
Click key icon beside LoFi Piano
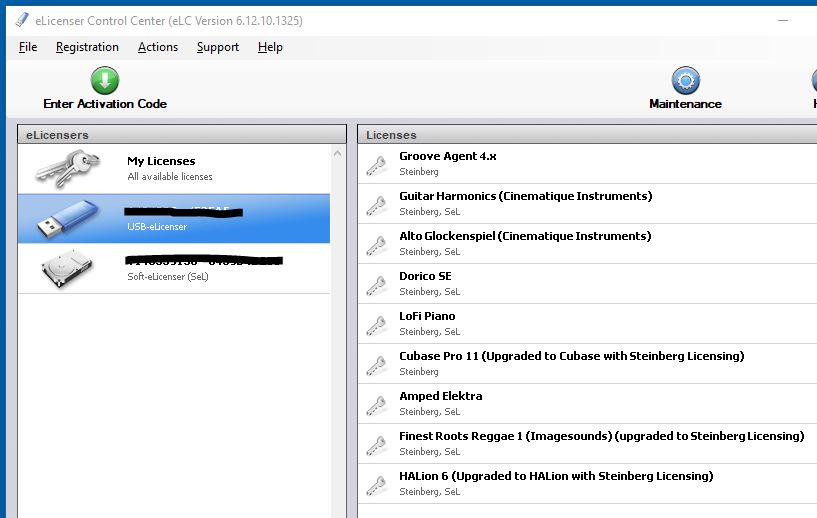376,326
